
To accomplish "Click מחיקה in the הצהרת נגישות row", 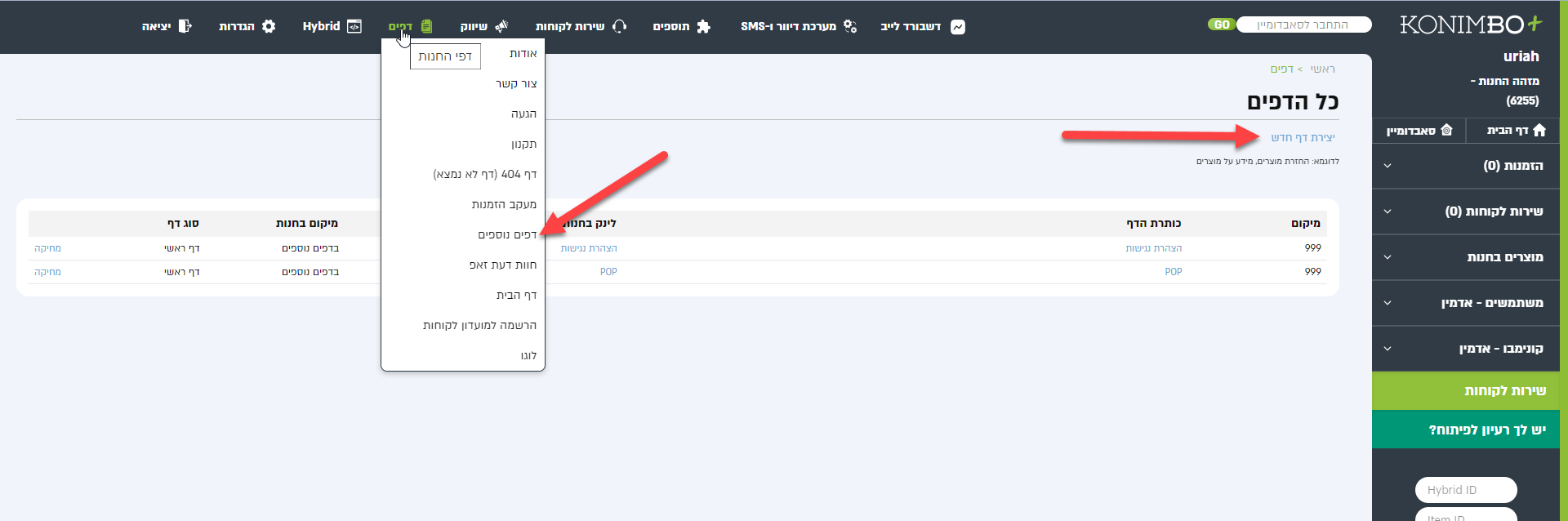I will (x=47, y=248).
